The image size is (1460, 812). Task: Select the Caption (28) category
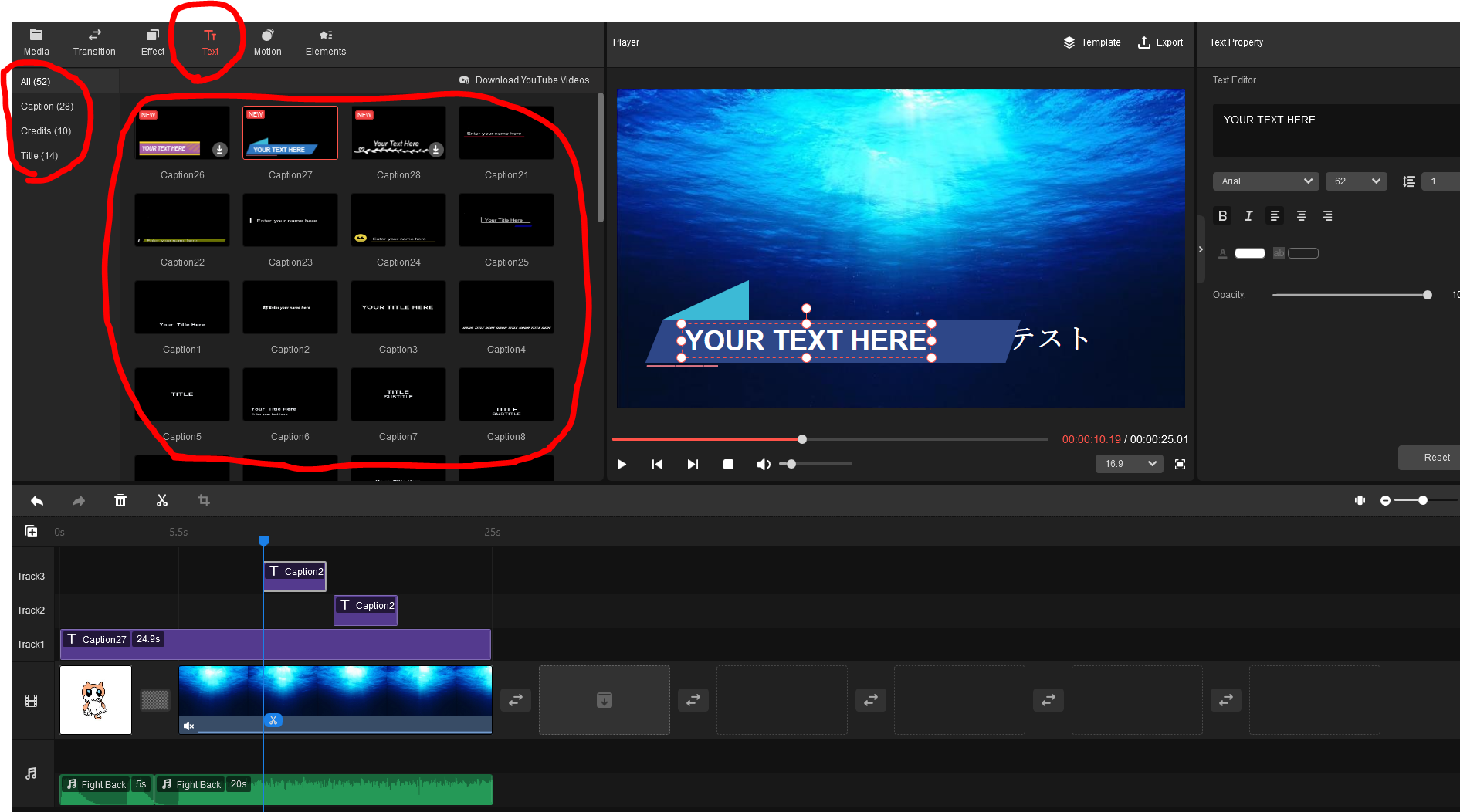47,107
